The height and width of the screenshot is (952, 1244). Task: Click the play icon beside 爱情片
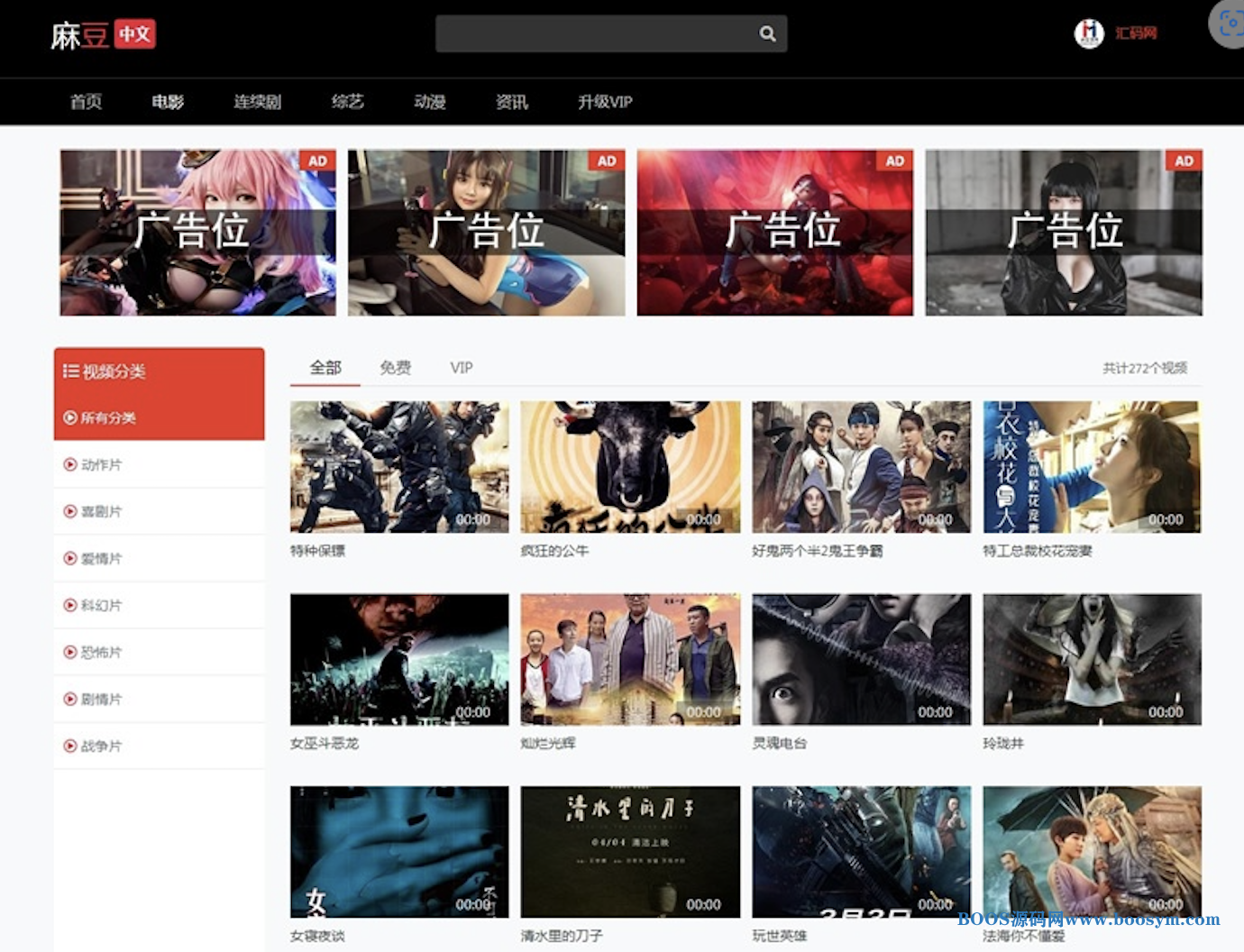pyautogui.click(x=69, y=558)
